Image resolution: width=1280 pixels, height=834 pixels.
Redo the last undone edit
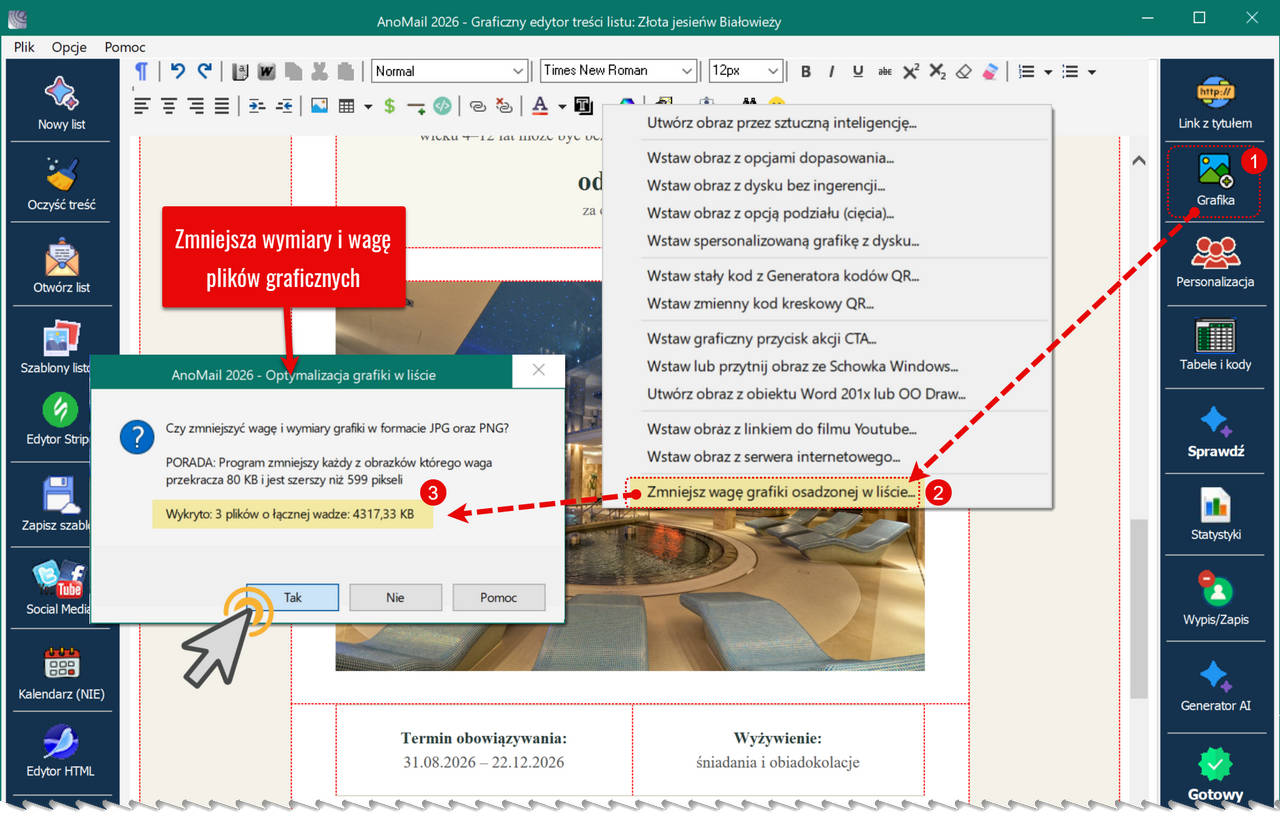coord(205,71)
